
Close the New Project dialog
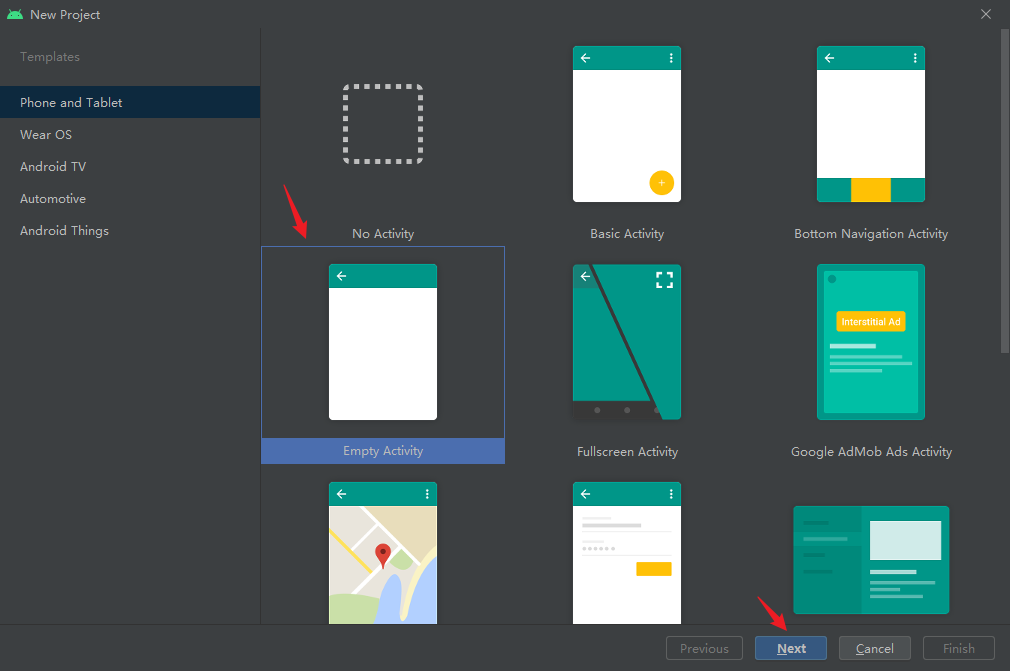(986, 14)
